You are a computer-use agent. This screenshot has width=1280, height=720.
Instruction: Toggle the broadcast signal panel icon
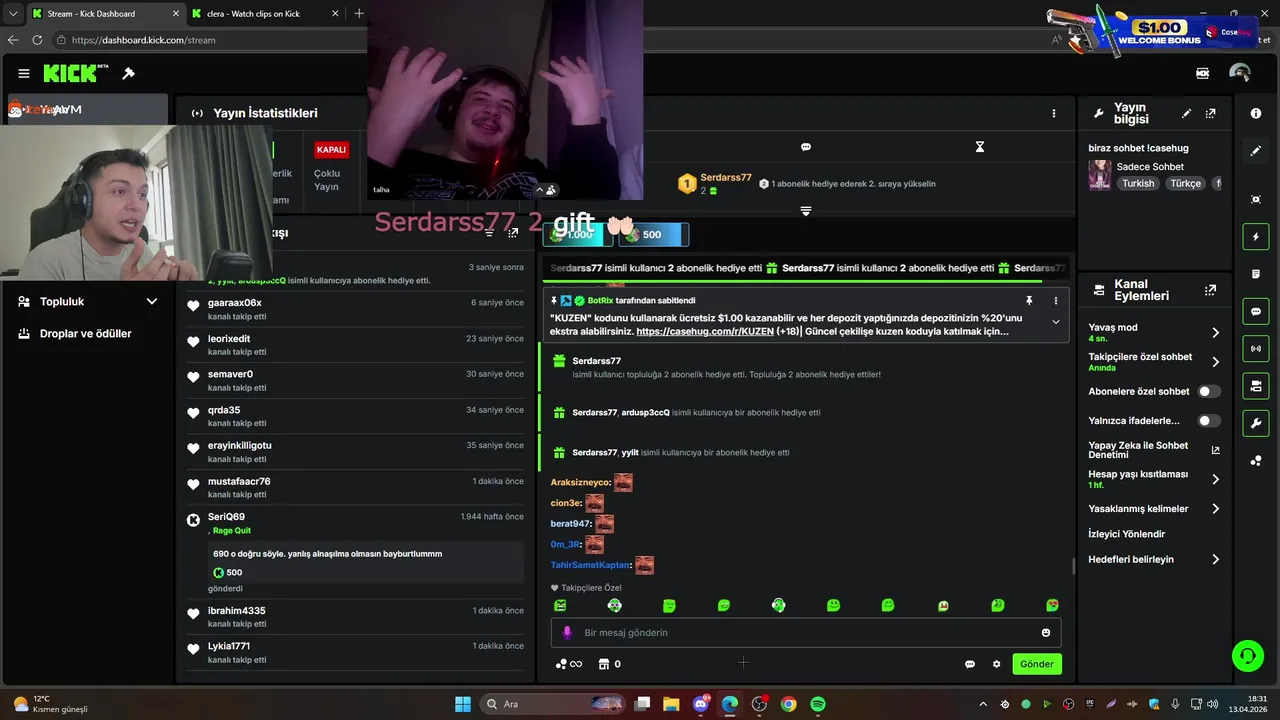pyautogui.click(x=1256, y=348)
